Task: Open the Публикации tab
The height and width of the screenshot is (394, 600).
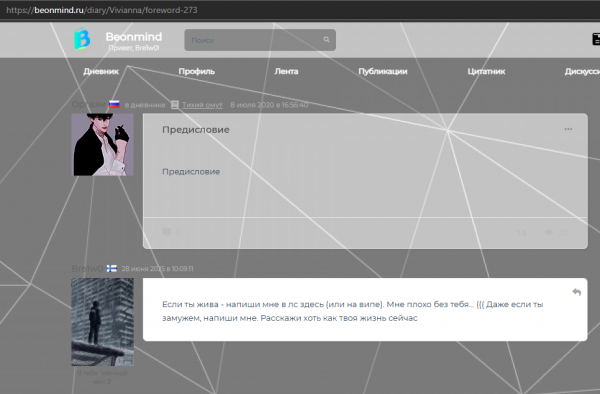Action: pyautogui.click(x=383, y=71)
